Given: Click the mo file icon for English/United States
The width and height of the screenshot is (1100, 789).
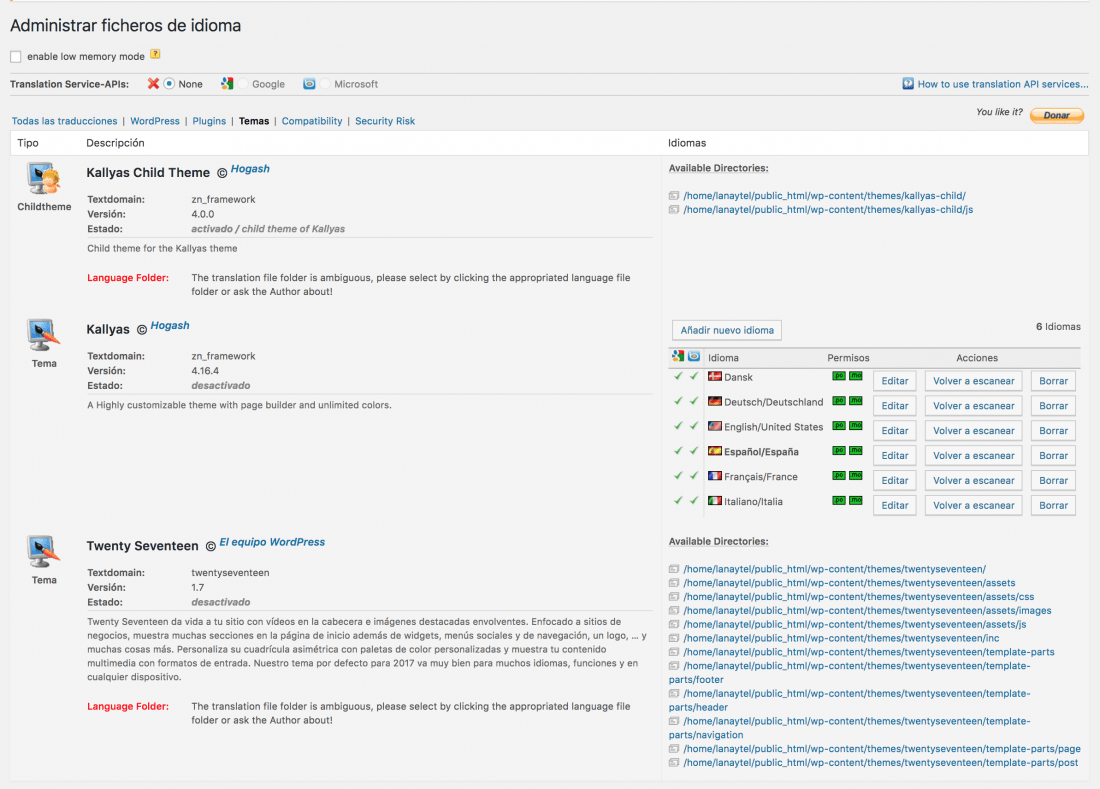Looking at the screenshot, I should (x=856, y=426).
